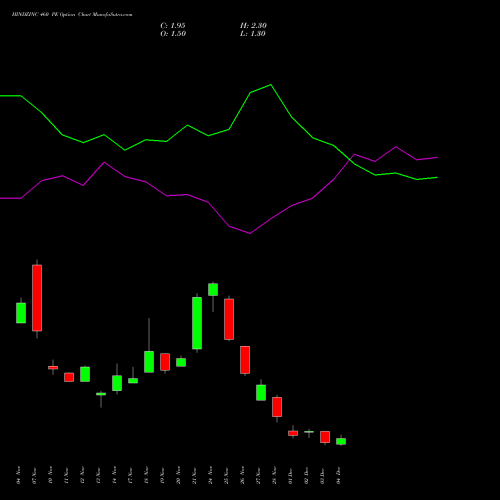Click the purple indicator line at its lowest point
The image size is (500, 500).
[x=250, y=233]
